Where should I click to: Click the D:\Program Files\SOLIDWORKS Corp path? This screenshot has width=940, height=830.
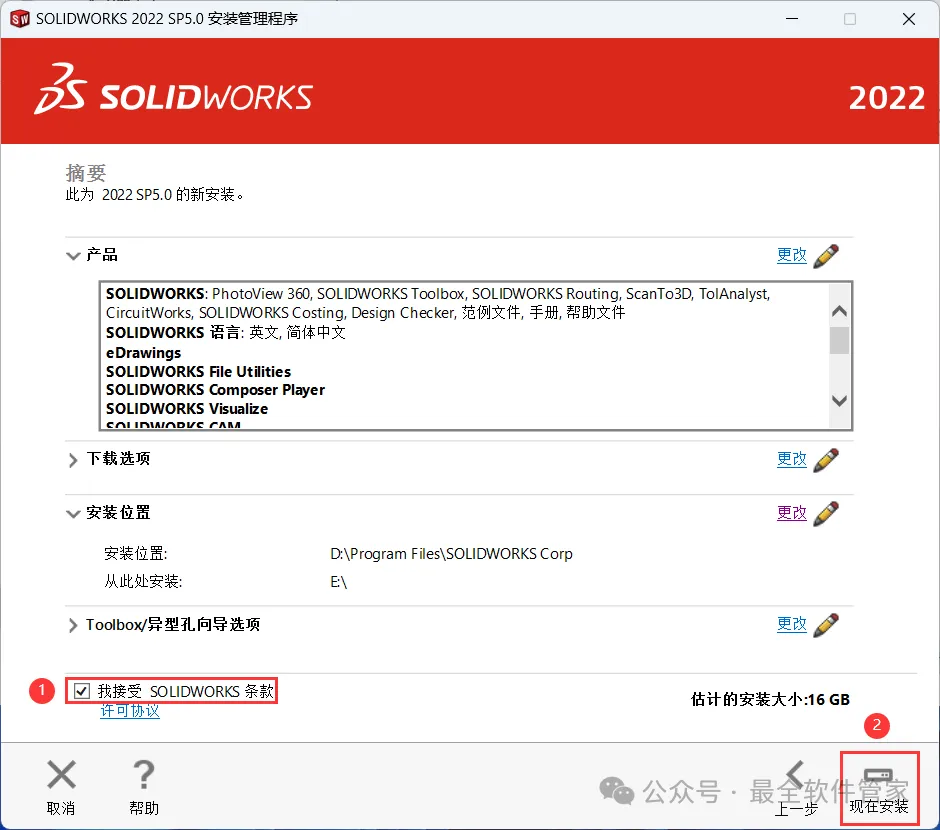pos(451,554)
